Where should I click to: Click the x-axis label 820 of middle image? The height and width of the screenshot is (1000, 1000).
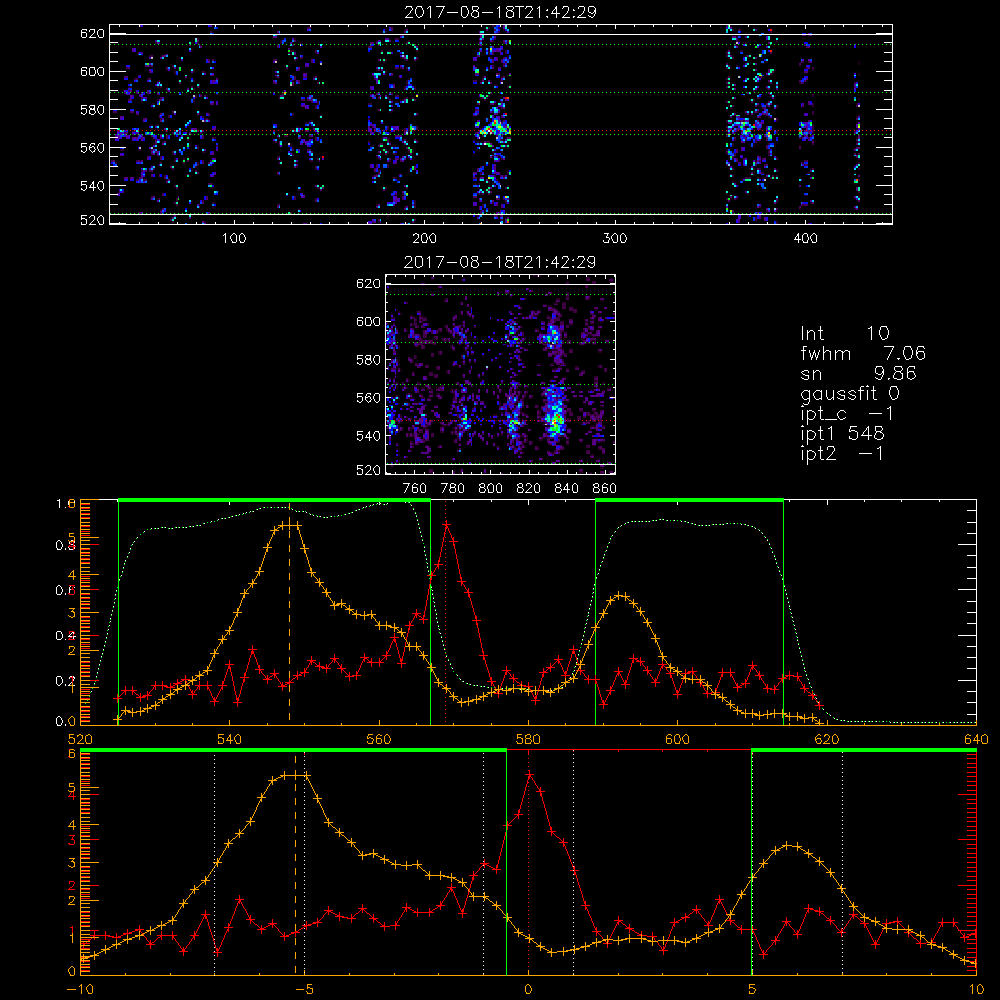528,489
